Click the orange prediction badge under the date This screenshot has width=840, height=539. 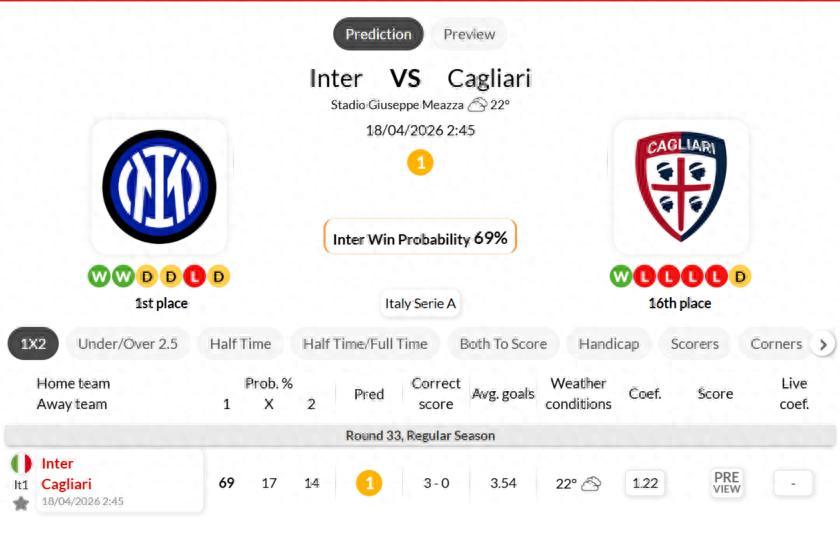click(420, 163)
